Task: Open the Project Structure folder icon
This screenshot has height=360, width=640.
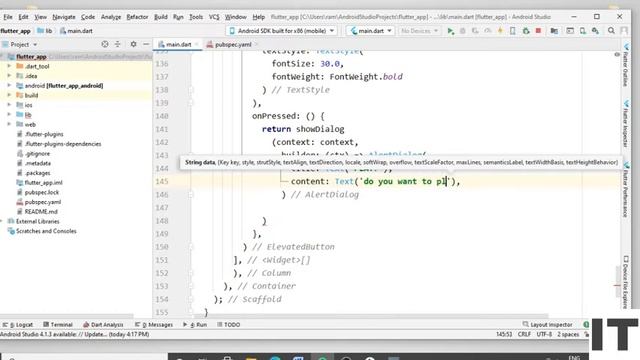Action: pyautogui.click(x=554, y=31)
